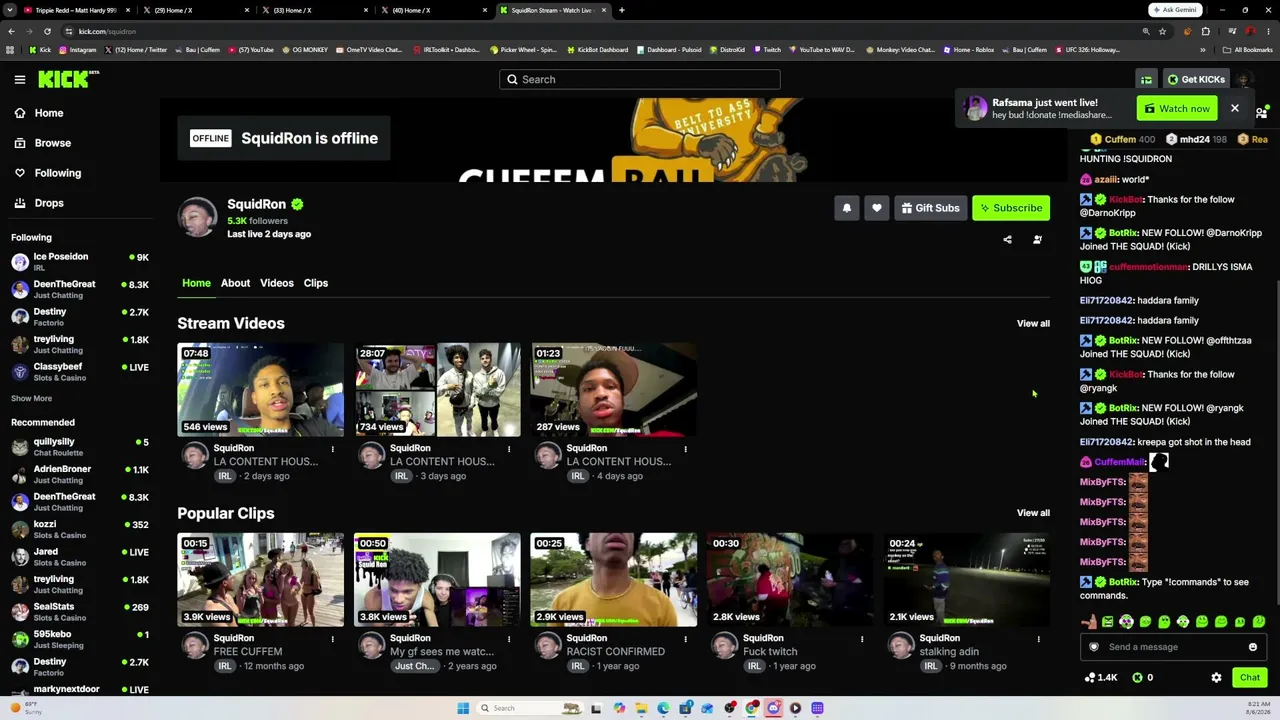Open Ice Poseidon's channel from Following

[80, 262]
